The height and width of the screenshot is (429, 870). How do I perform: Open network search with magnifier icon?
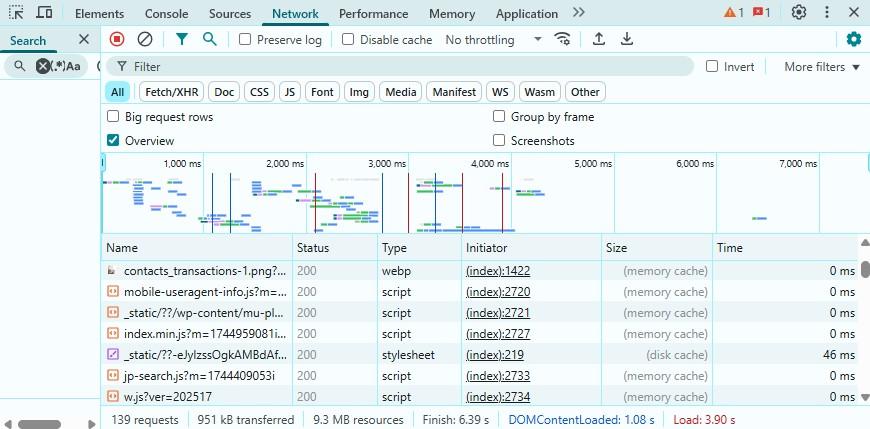210,39
